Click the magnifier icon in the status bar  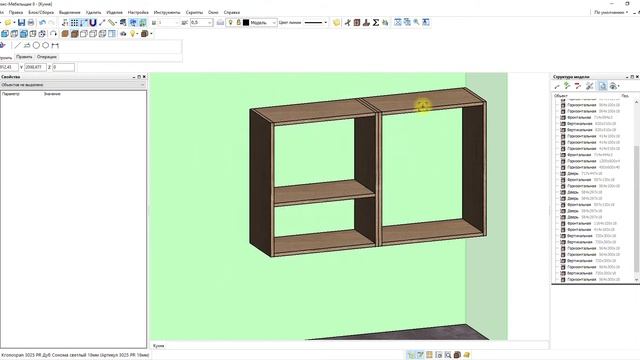point(448,355)
